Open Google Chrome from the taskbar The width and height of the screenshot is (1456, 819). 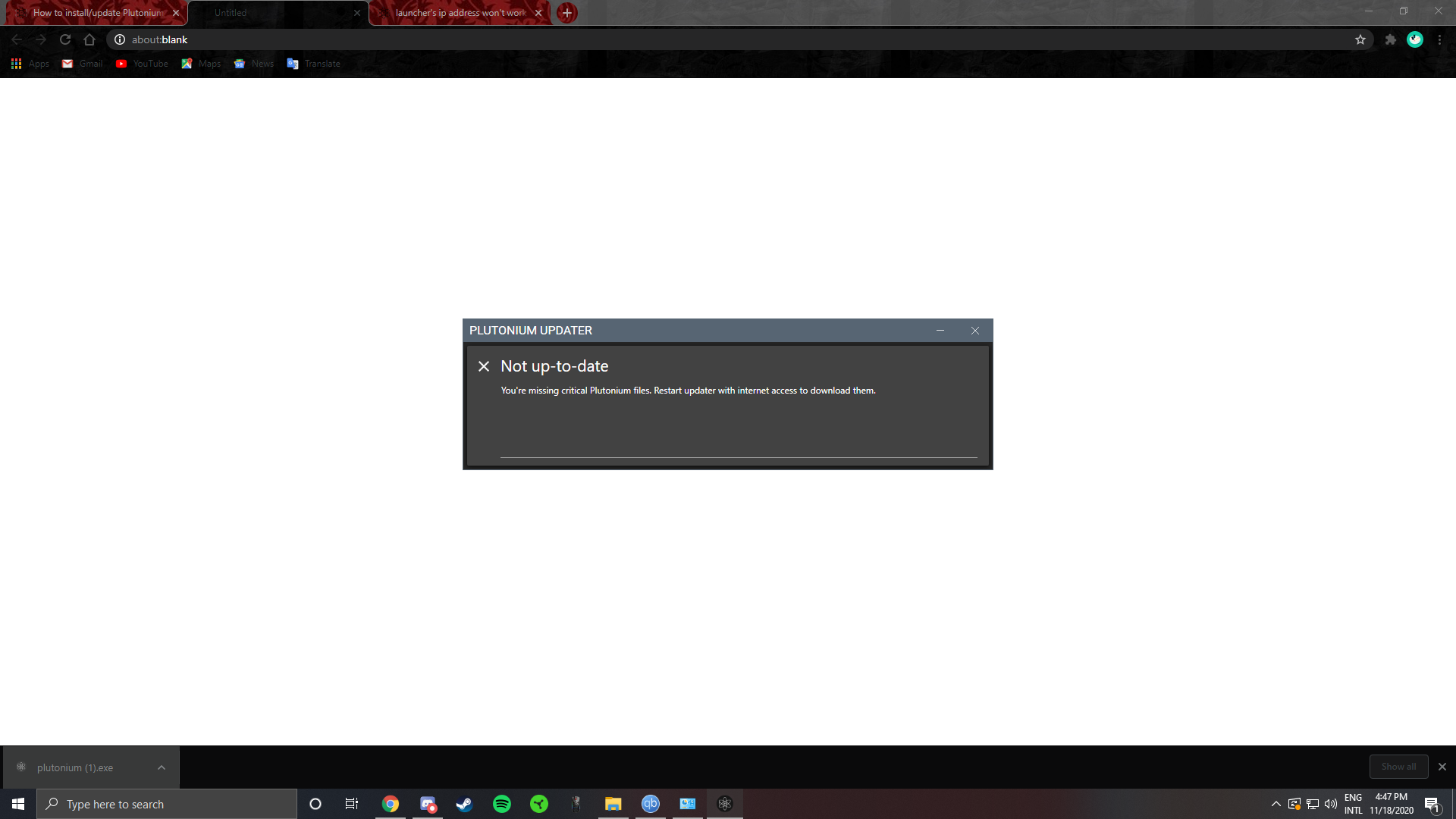click(391, 804)
